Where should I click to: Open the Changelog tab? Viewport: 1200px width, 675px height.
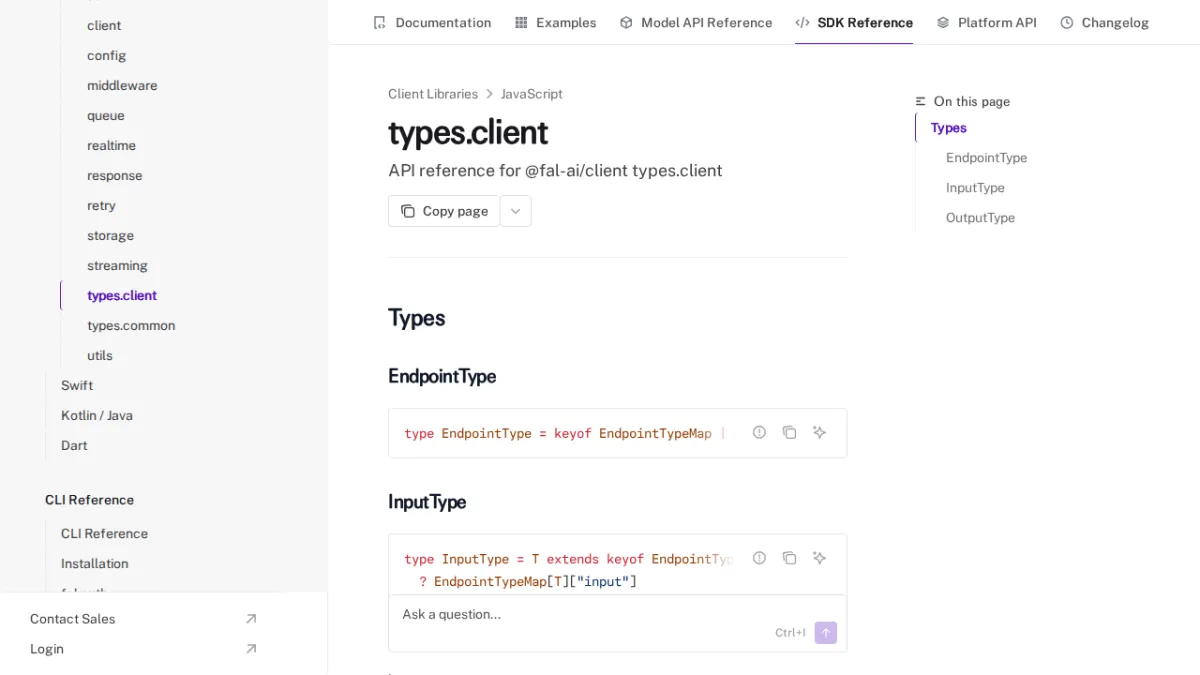(1104, 22)
